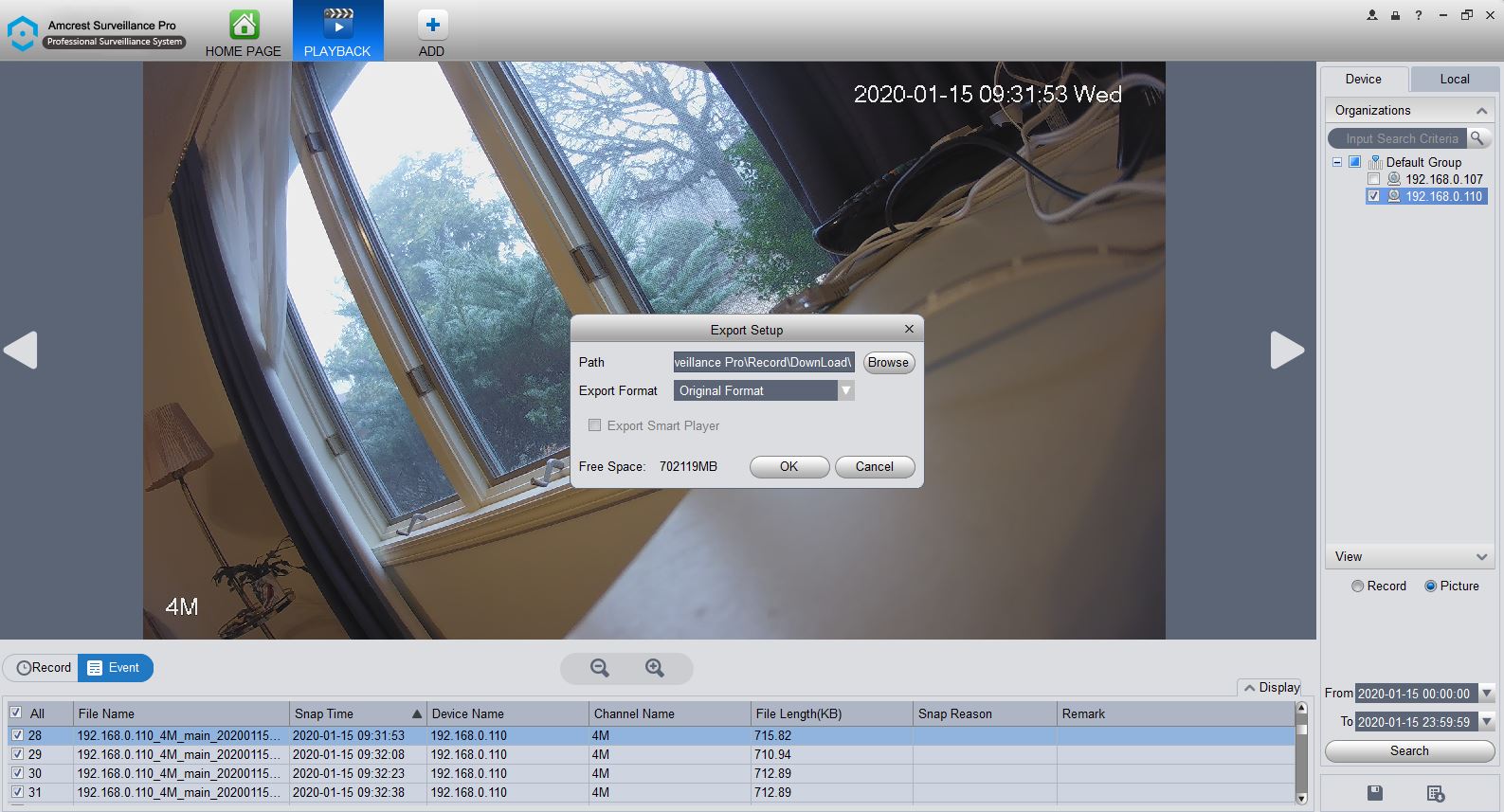Toggle the All files checkbox
The height and width of the screenshot is (812, 1504).
[15, 713]
